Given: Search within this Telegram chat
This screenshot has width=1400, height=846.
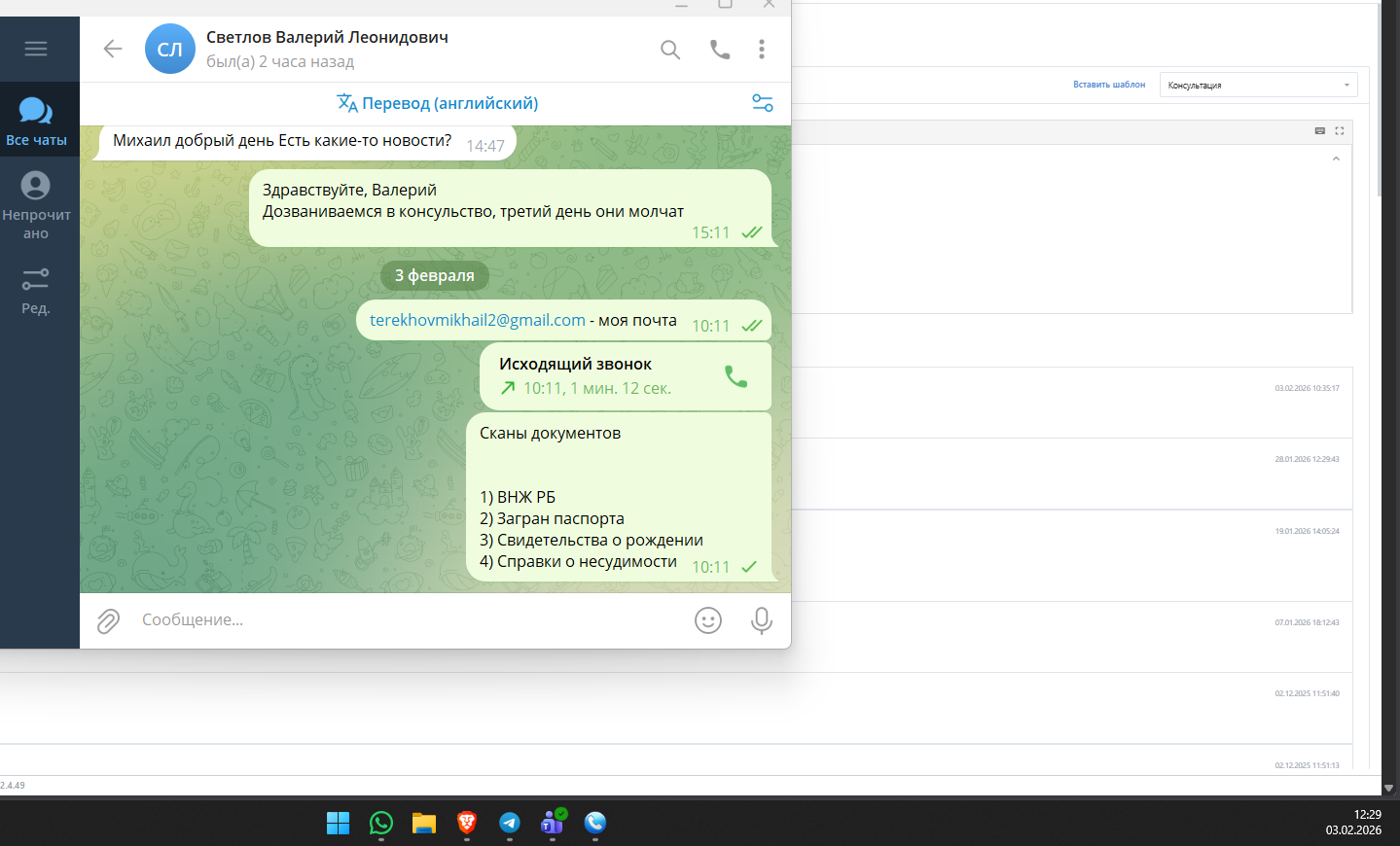Looking at the screenshot, I should pos(670,49).
